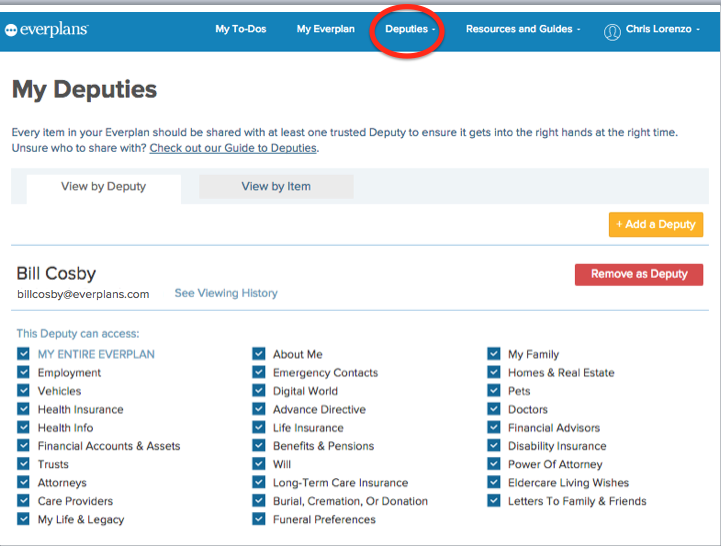Click the Everplans logo
The image size is (721, 546).
point(46,30)
